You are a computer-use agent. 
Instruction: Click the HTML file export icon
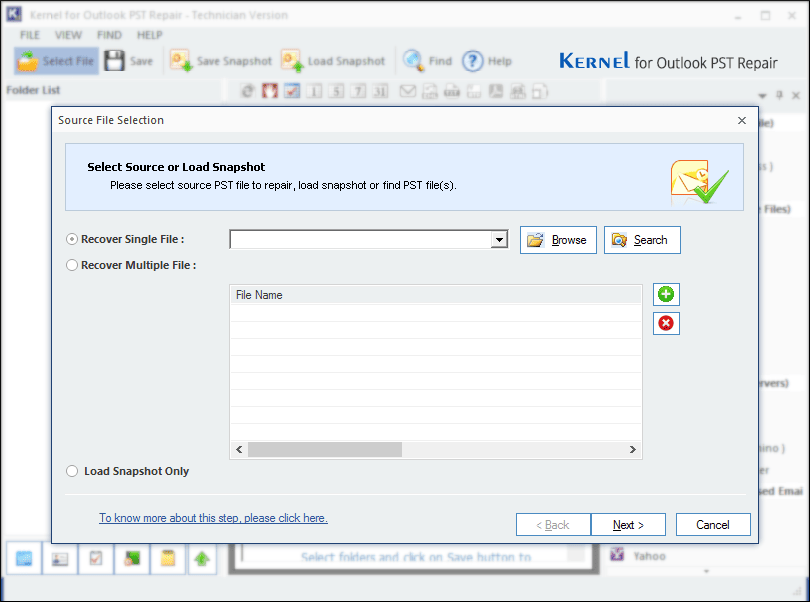click(518, 91)
